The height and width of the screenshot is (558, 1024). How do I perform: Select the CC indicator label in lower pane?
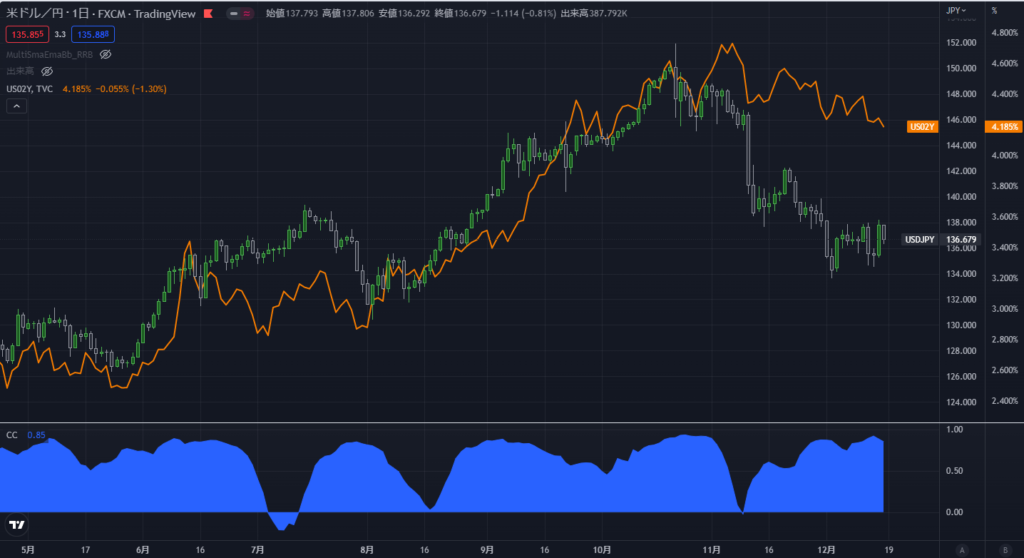click(x=12, y=435)
